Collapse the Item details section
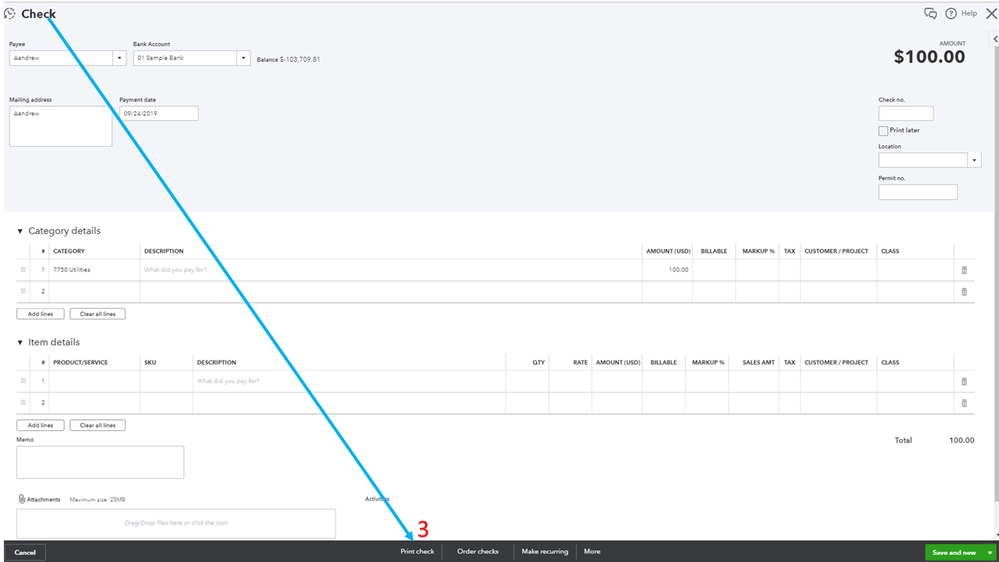The width and height of the screenshot is (999, 562). (20, 343)
